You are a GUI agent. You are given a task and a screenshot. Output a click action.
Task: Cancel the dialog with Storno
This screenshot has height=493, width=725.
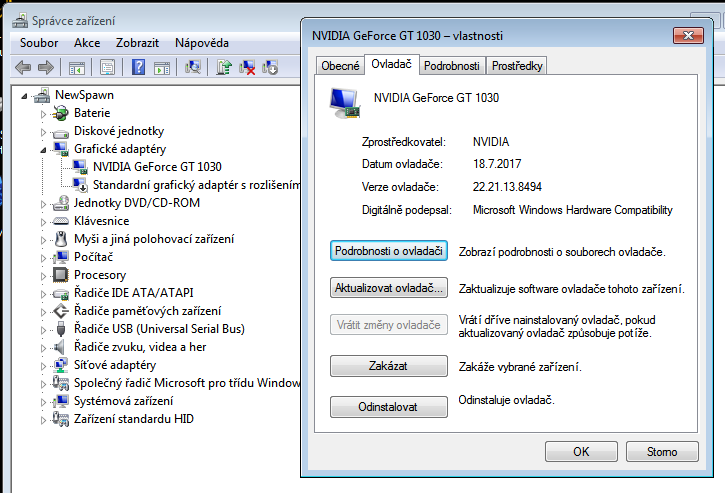662,451
